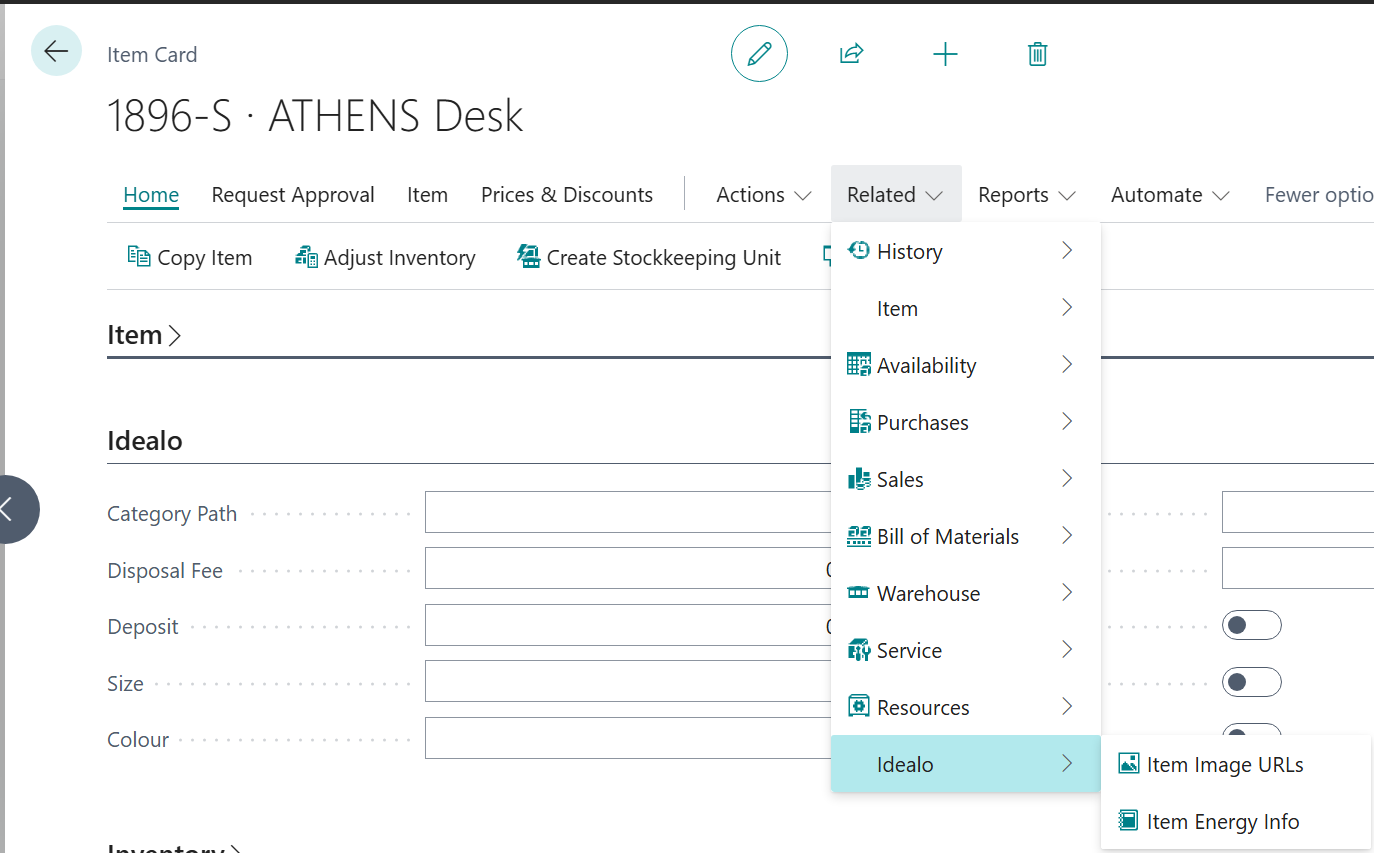Open Item Image URLs
The width and height of the screenshot is (1374, 853).
coord(1224,765)
